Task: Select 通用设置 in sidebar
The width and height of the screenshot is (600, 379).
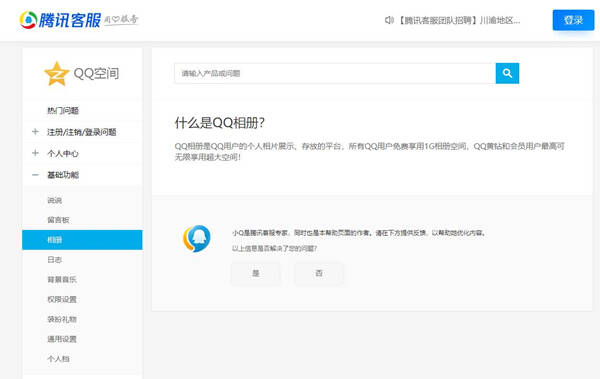Action: [62, 339]
